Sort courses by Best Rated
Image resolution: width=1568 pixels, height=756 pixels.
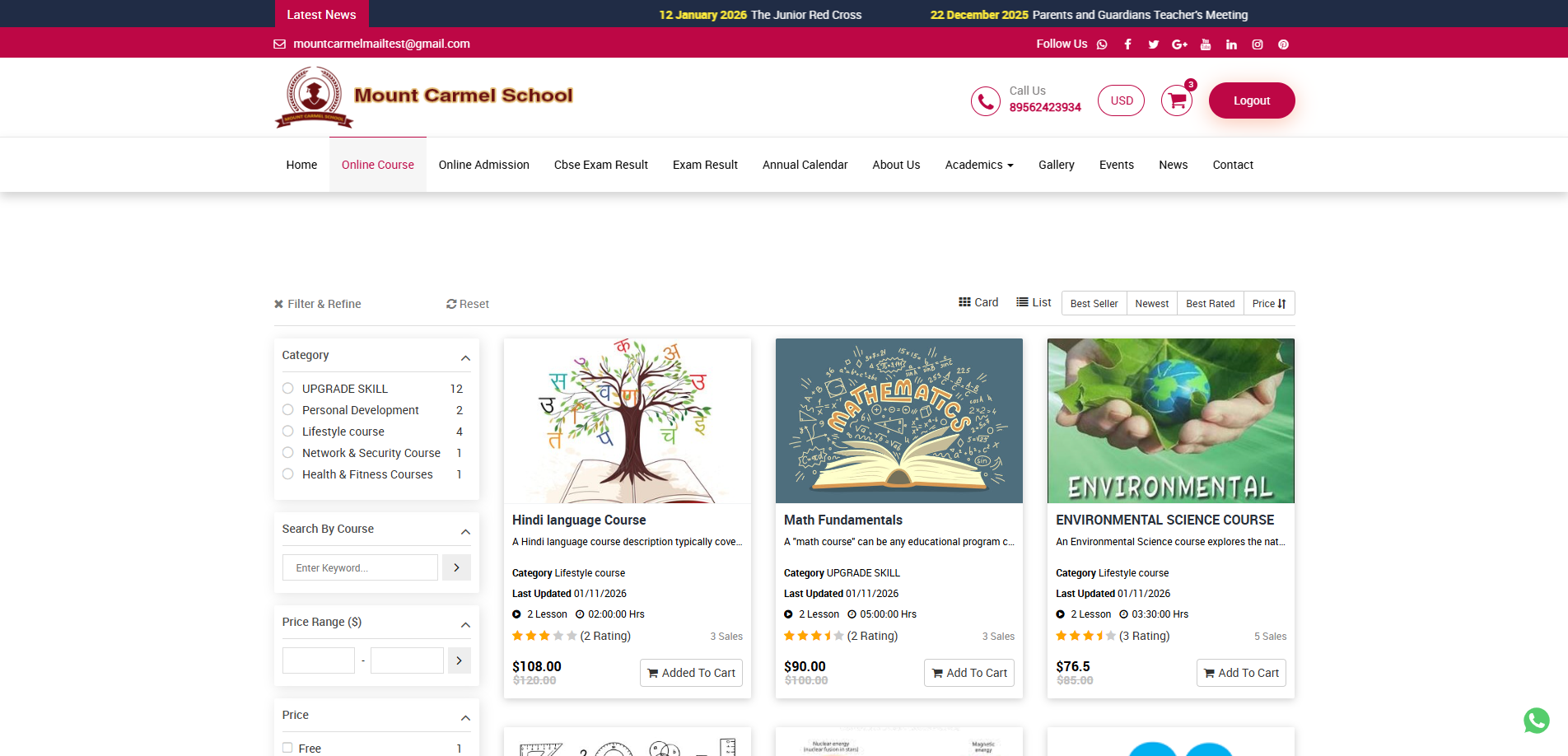[1210, 304]
